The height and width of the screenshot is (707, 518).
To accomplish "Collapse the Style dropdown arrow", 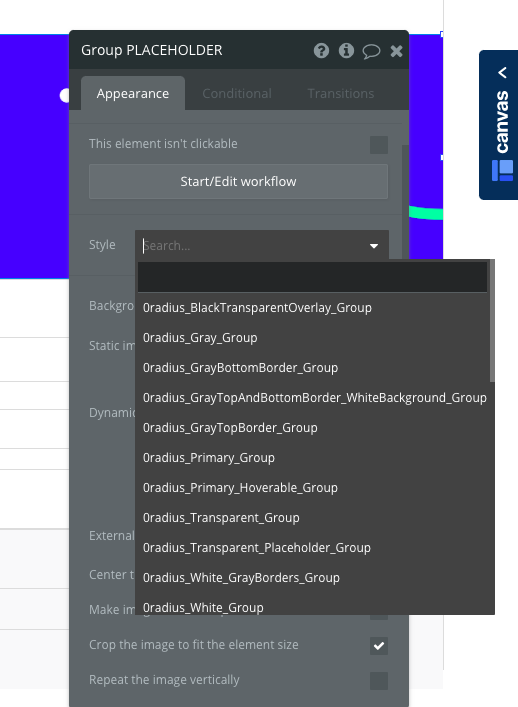I will pos(374,246).
